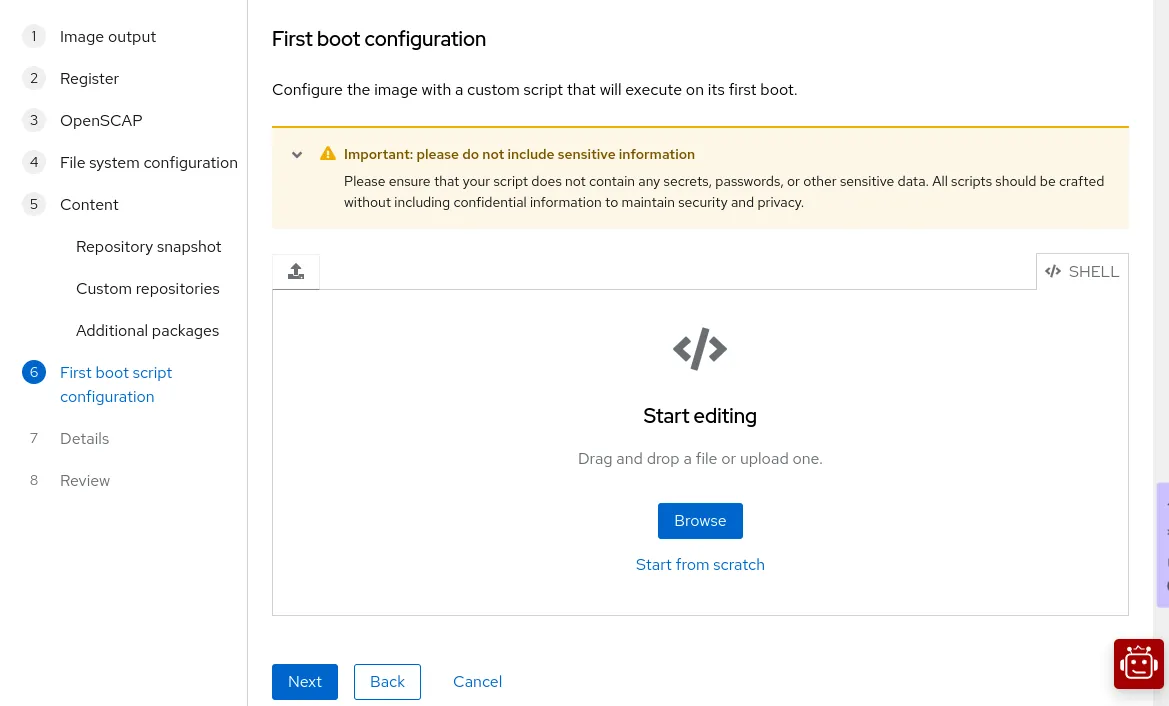Click the upload file icon button
Screen dimensions: 1169x706
296,272
